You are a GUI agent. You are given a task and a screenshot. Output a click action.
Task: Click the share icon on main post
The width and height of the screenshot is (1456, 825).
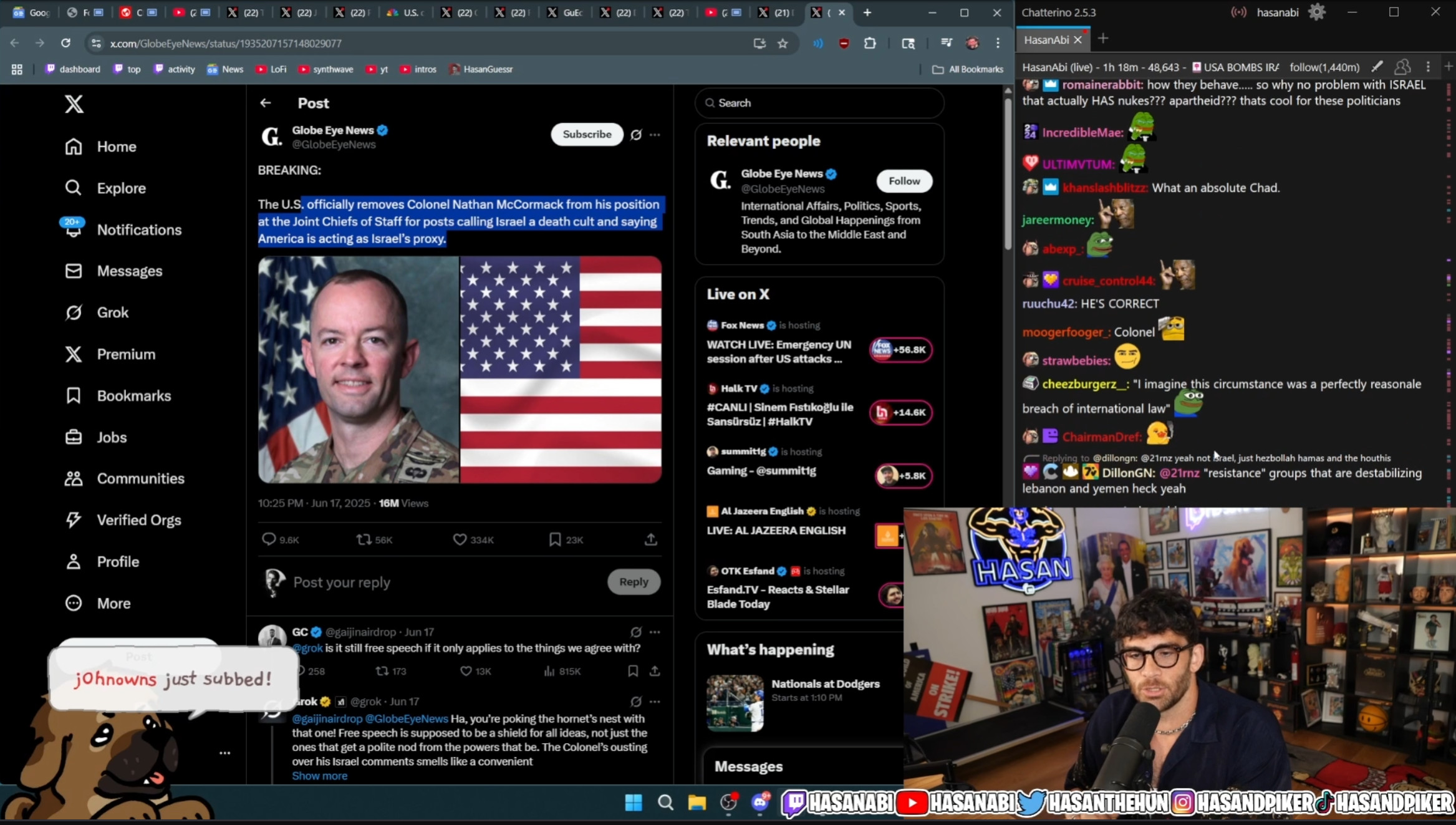click(x=651, y=539)
